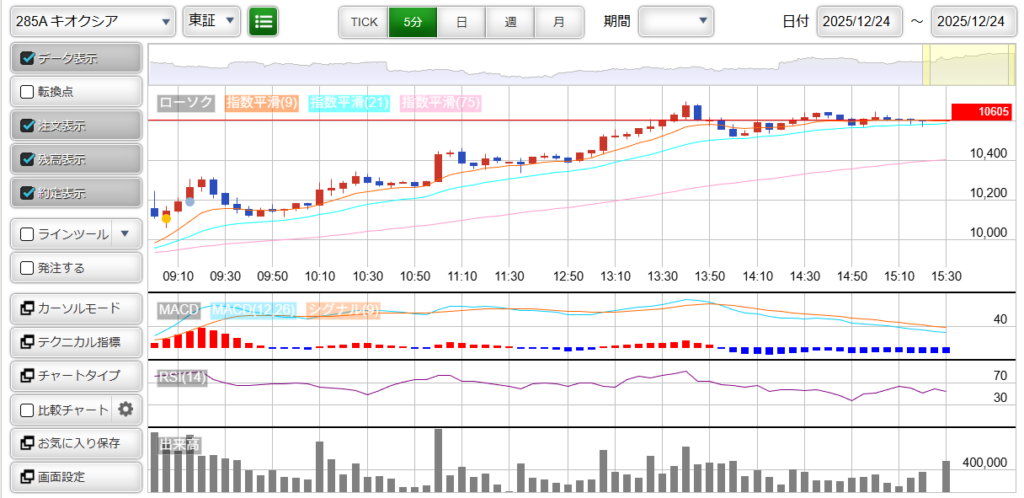Expand the 285A キオクシア symbol dropdown
The image size is (1024, 498).
click(x=89, y=21)
